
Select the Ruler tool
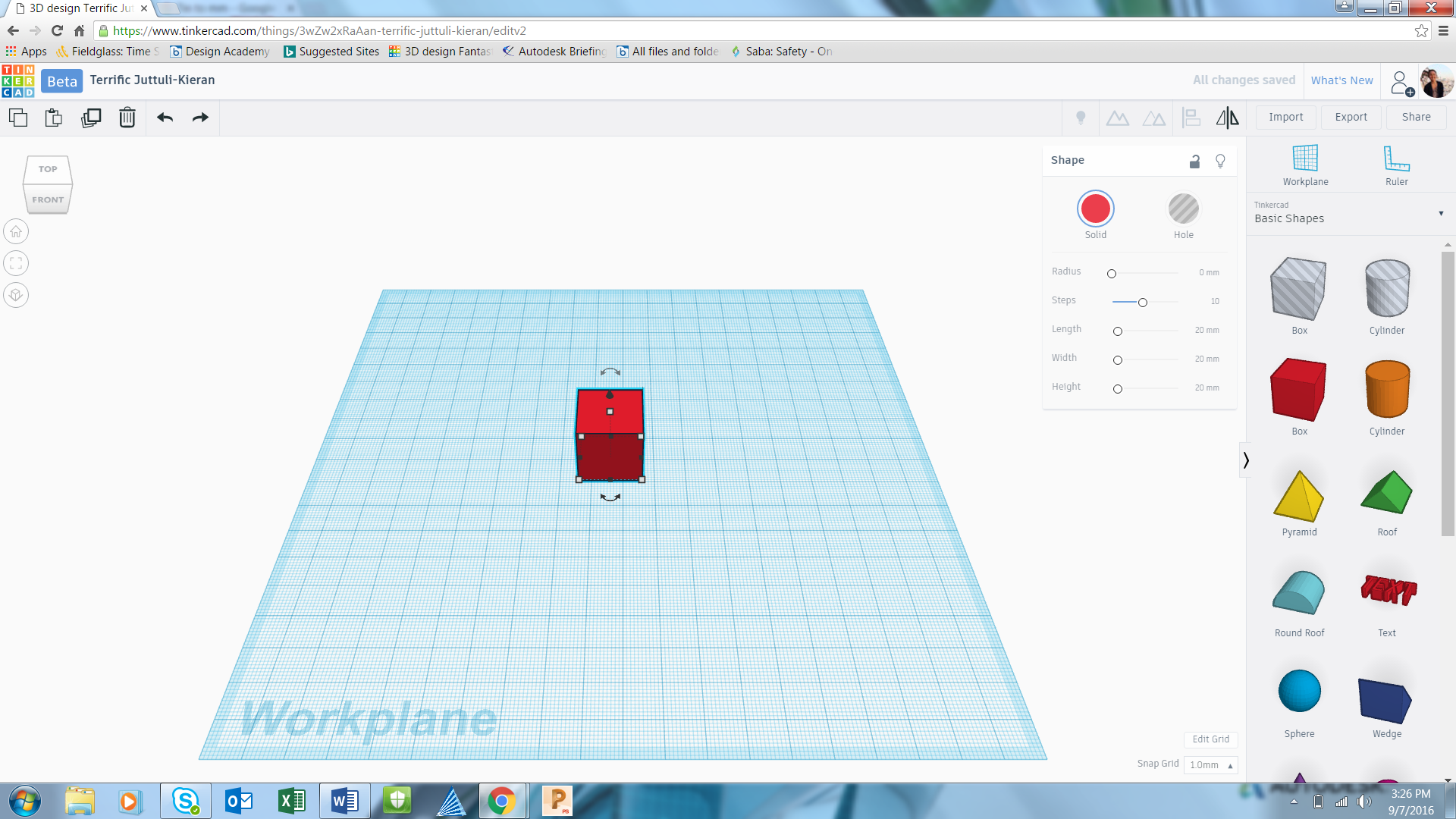(1396, 165)
